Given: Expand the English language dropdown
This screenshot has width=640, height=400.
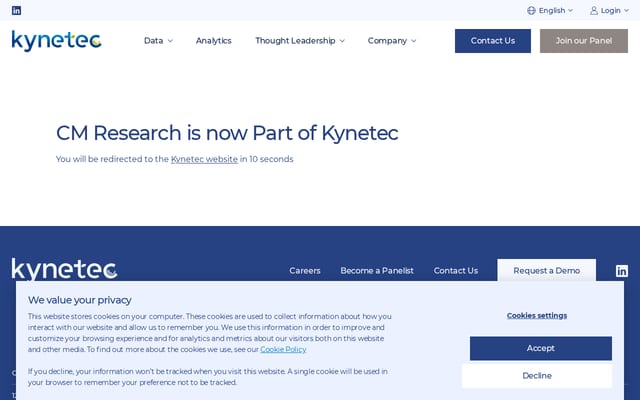Looking at the screenshot, I should [x=550, y=11].
